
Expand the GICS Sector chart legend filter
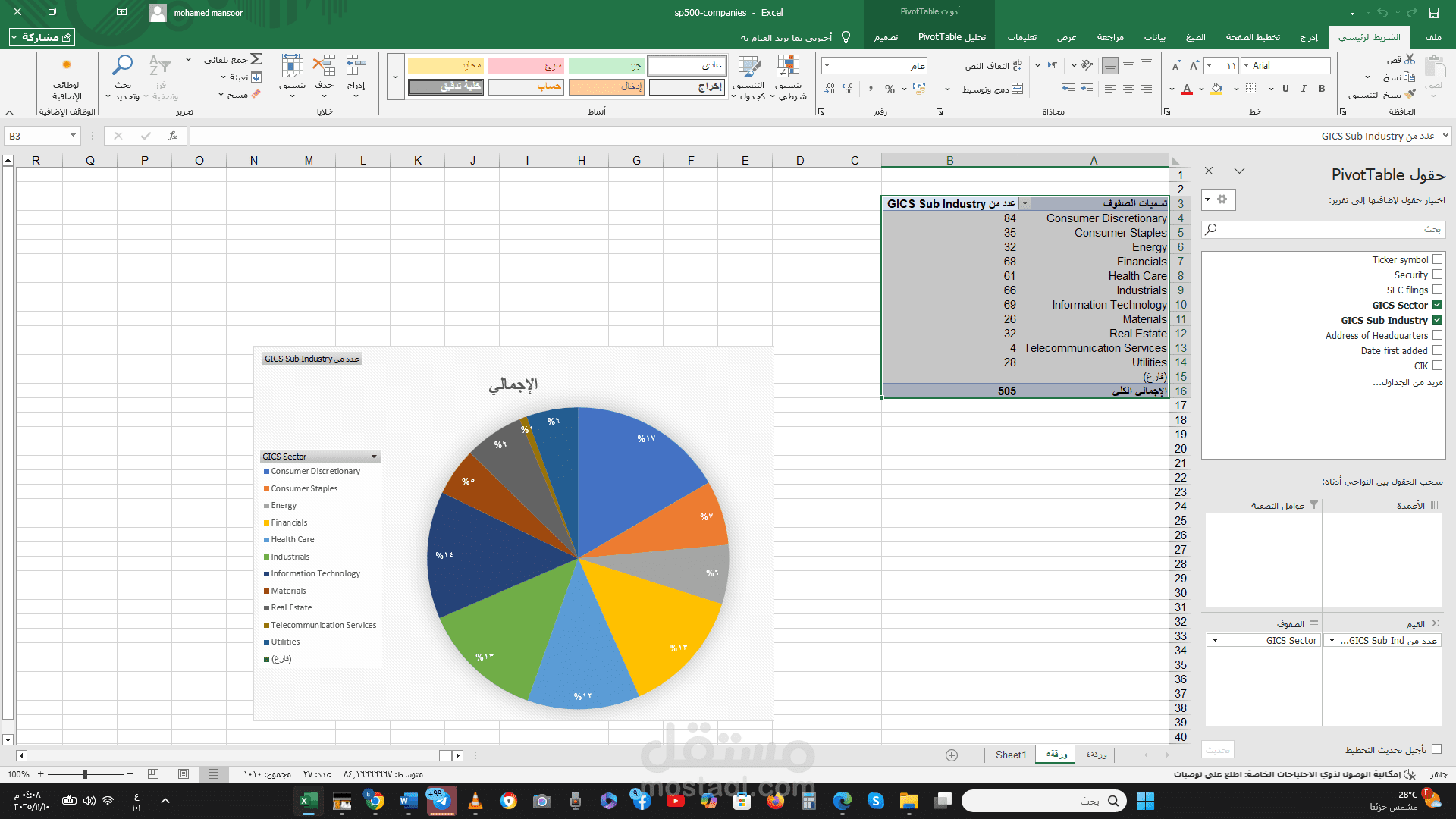374,457
